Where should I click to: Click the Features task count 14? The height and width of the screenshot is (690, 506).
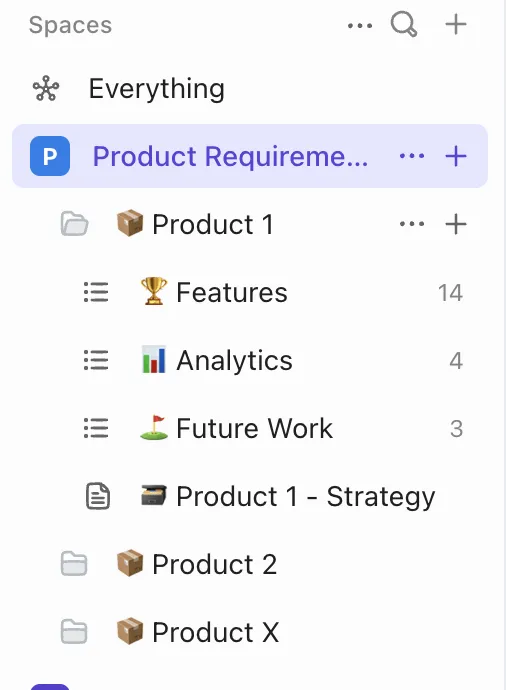click(450, 293)
